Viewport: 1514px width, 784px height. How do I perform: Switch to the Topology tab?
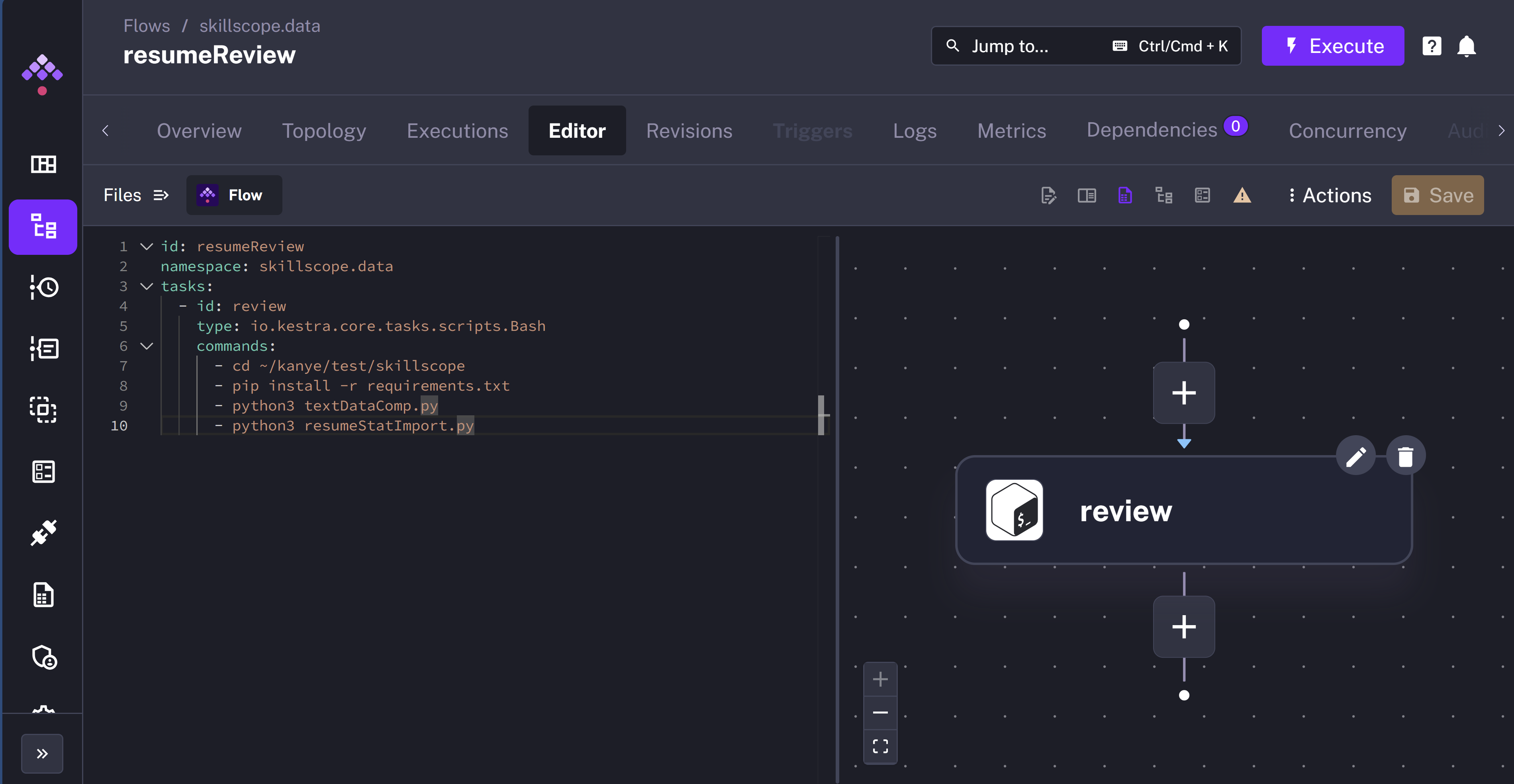click(324, 131)
